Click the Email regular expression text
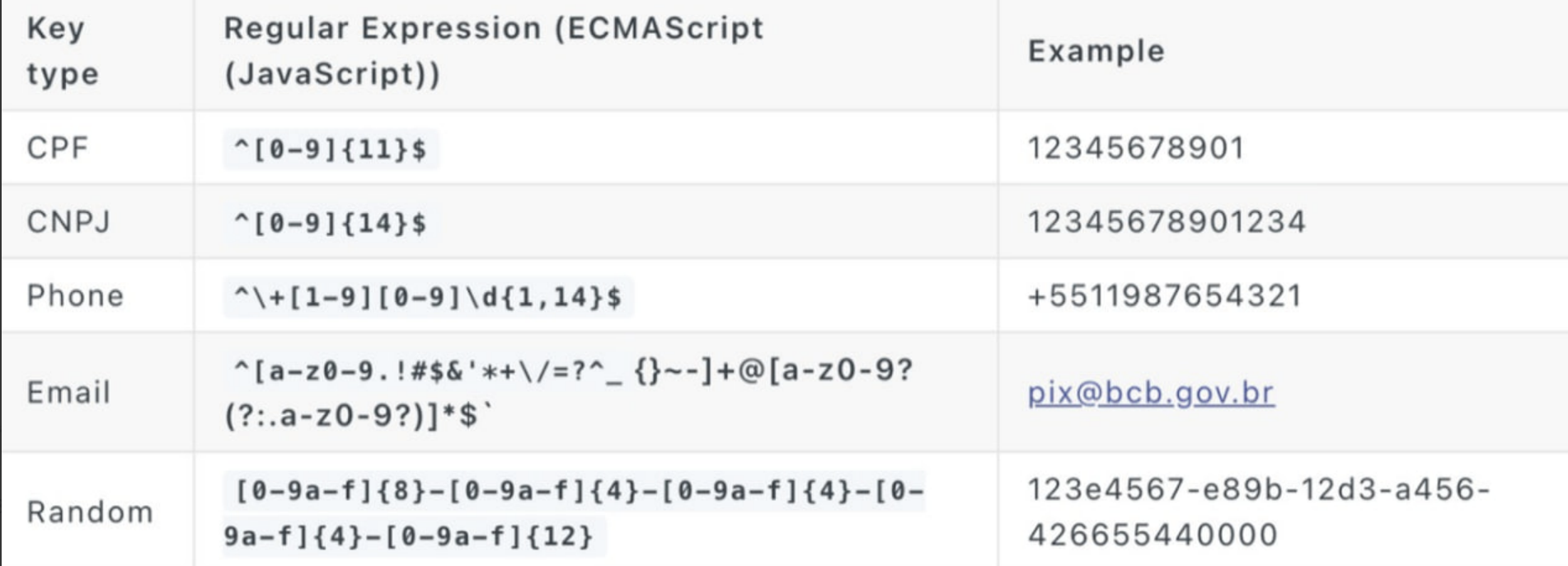1568x566 pixels. point(569,393)
